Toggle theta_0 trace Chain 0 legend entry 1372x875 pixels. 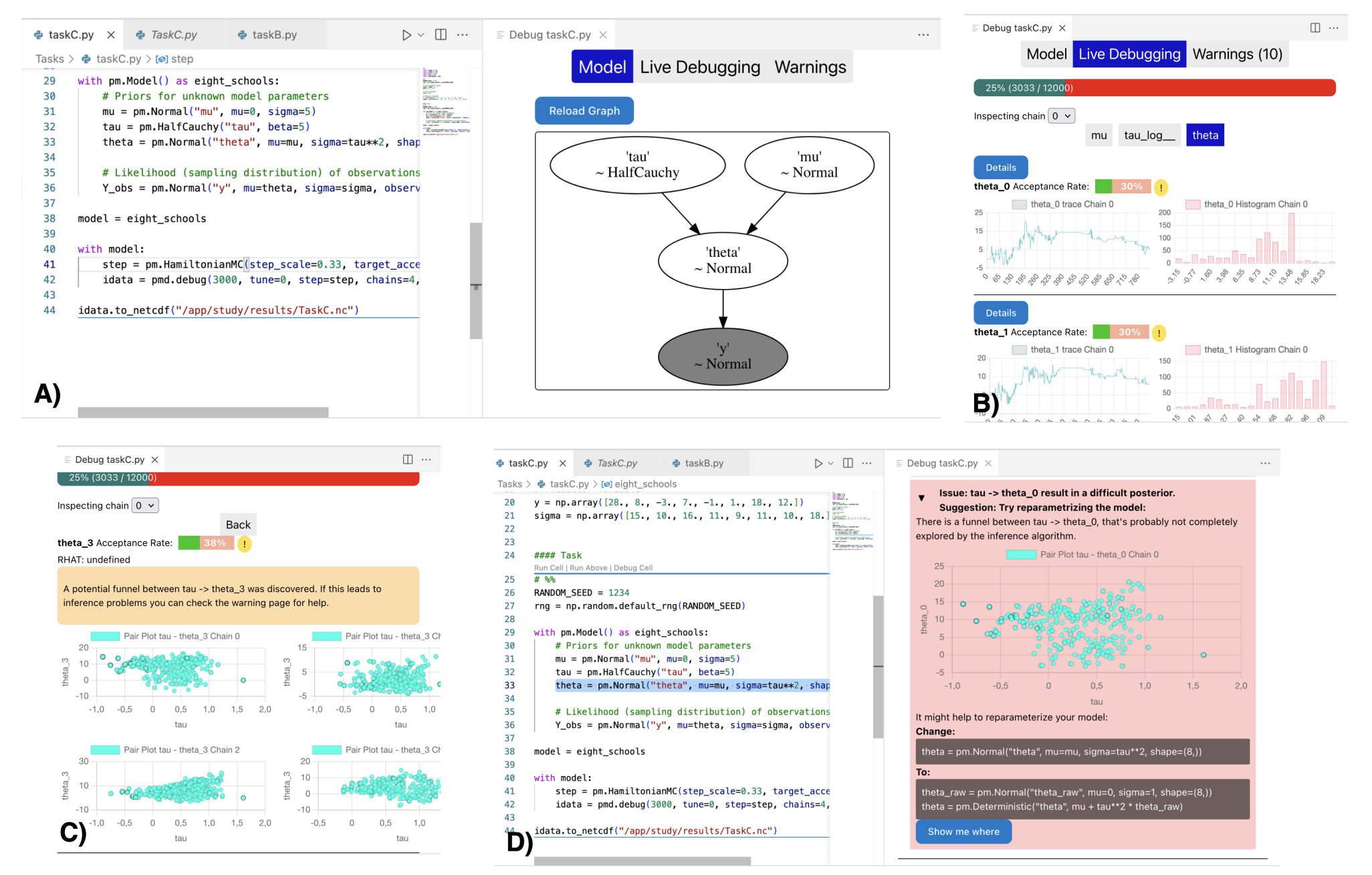pos(1062,205)
